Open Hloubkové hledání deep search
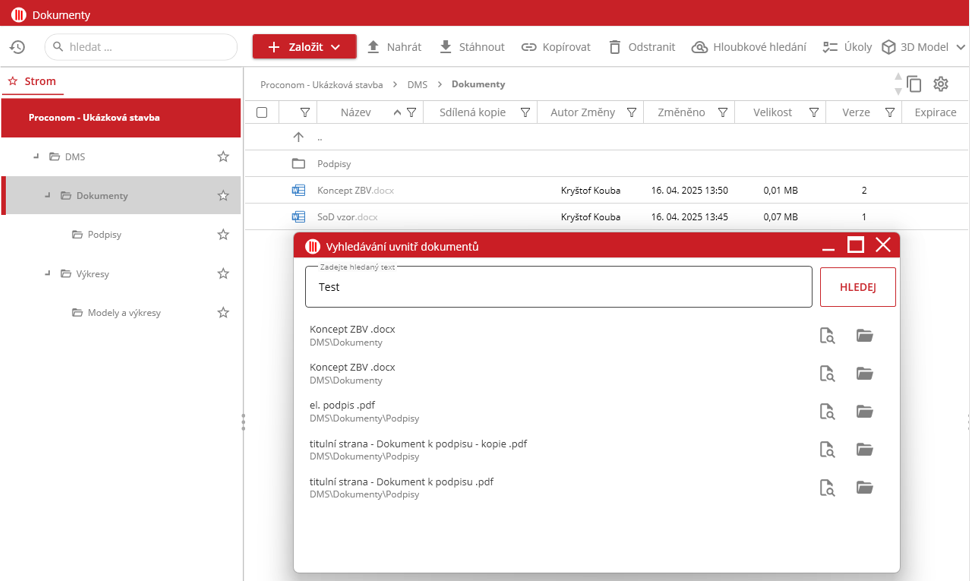The width and height of the screenshot is (970, 581). (748, 47)
